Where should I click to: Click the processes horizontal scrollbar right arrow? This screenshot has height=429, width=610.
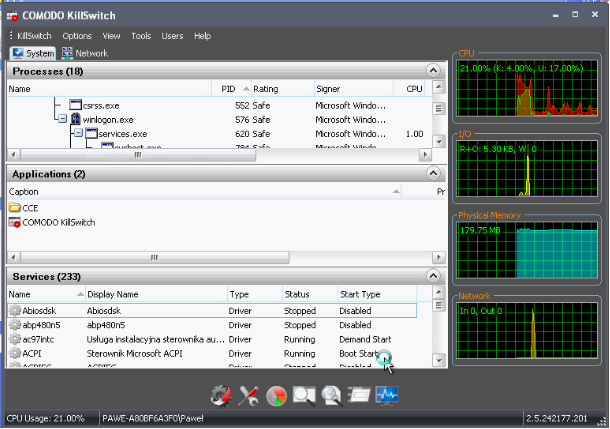(x=425, y=154)
